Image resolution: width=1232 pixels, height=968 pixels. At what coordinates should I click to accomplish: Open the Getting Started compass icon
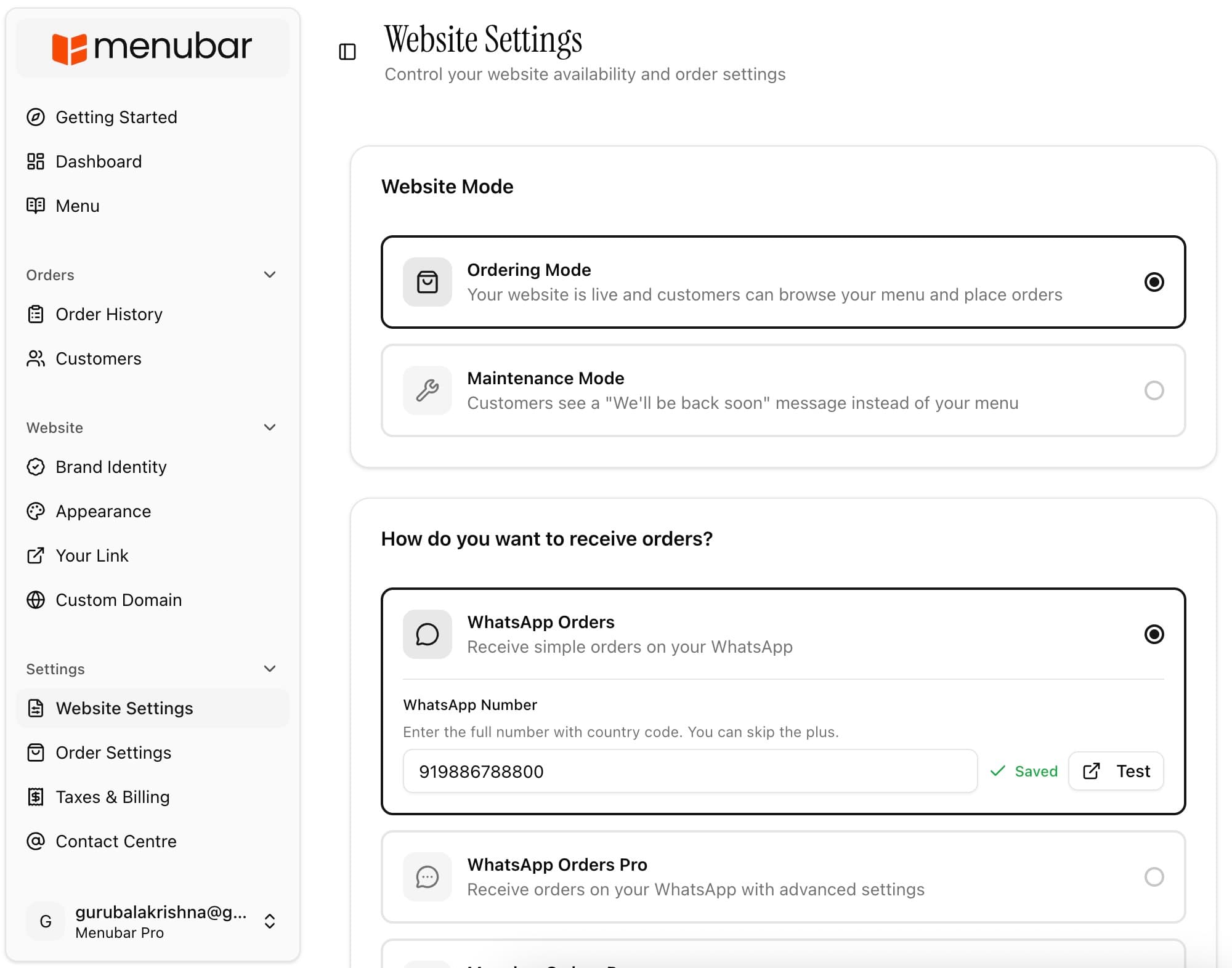(36, 117)
